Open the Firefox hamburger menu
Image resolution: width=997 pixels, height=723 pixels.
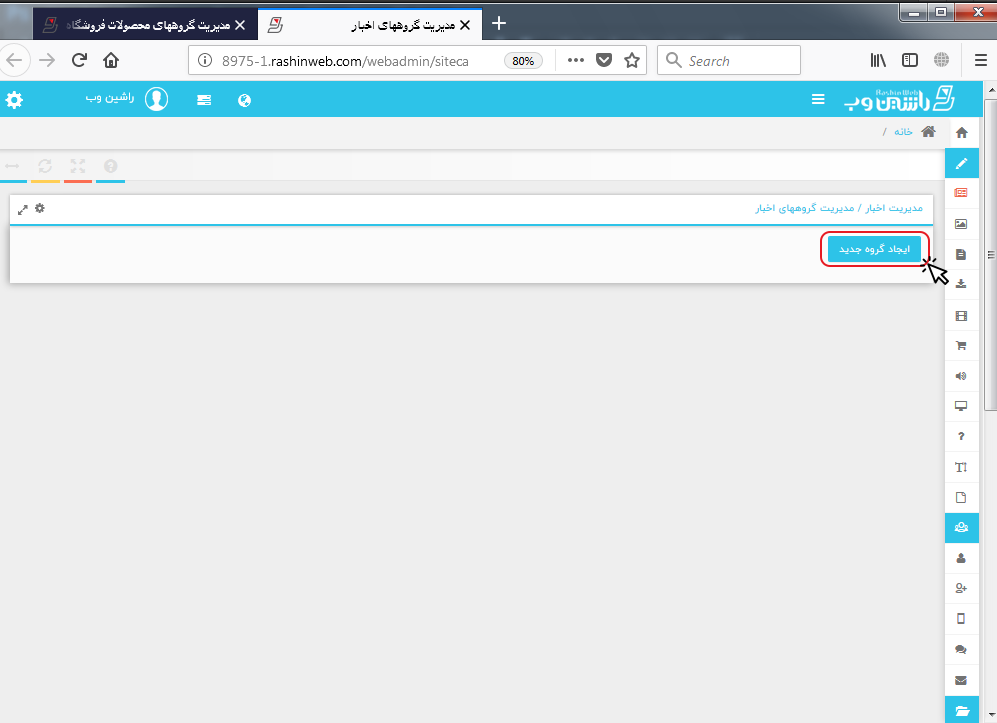pyautogui.click(x=980, y=60)
